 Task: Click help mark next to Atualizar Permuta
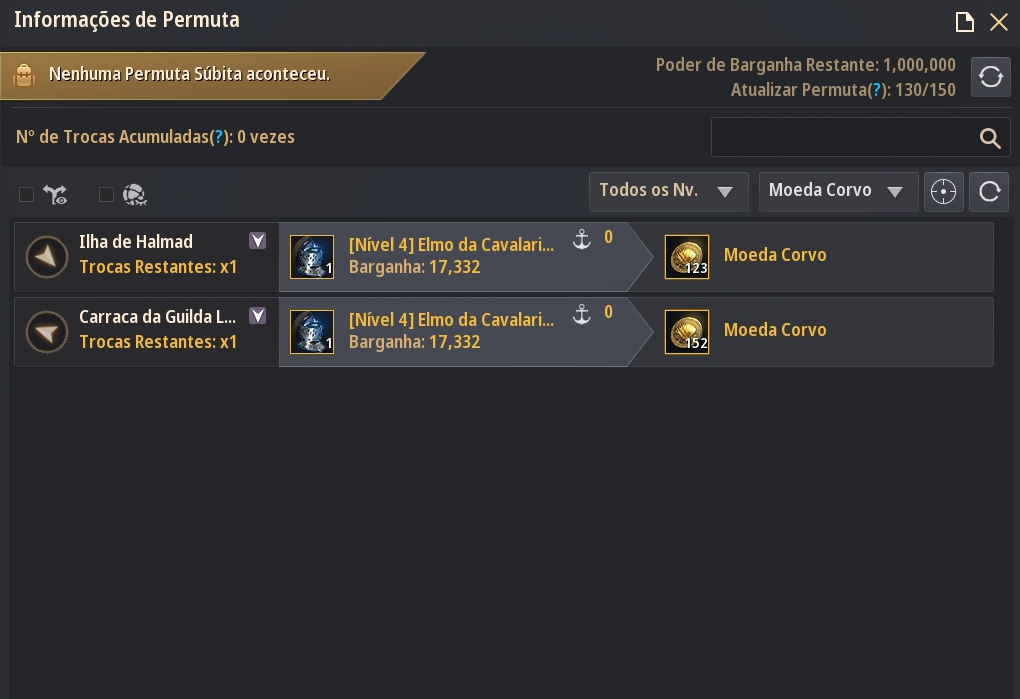(x=877, y=90)
